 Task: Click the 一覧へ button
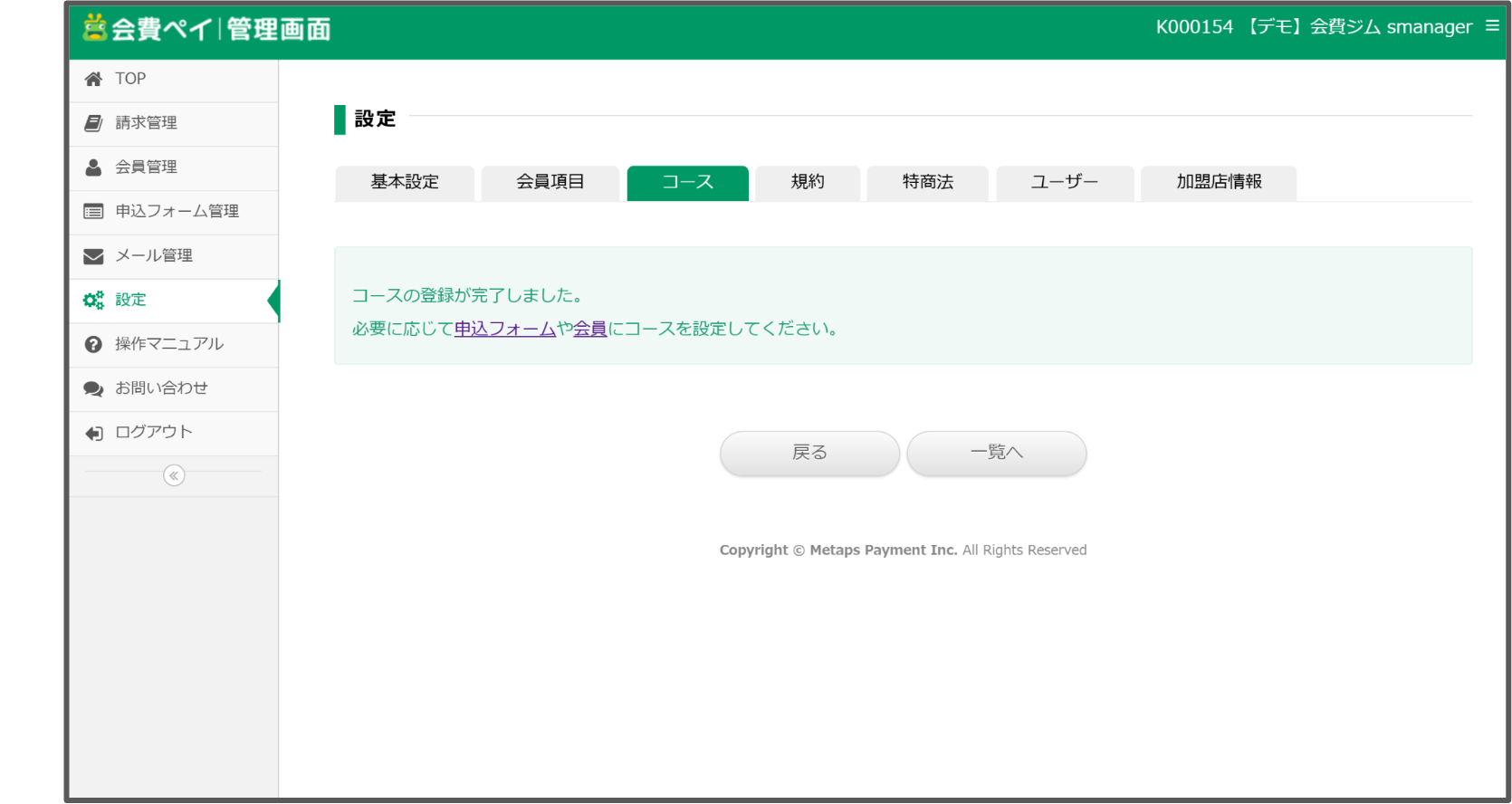pos(997,453)
